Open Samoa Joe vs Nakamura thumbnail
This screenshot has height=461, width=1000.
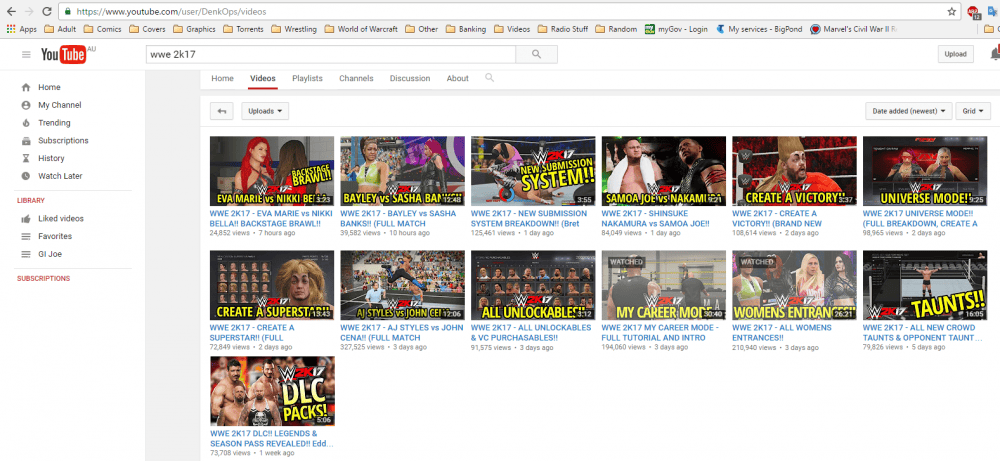click(663, 171)
